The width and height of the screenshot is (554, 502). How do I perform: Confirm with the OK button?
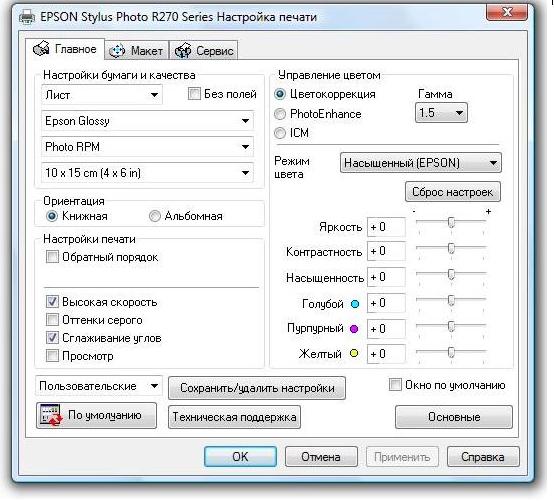tap(240, 456)
